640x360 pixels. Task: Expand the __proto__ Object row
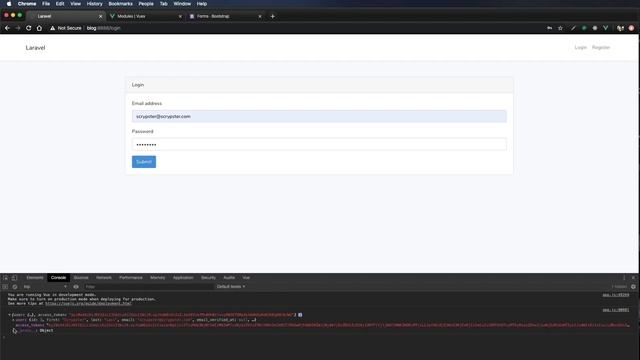pos(15,331)
